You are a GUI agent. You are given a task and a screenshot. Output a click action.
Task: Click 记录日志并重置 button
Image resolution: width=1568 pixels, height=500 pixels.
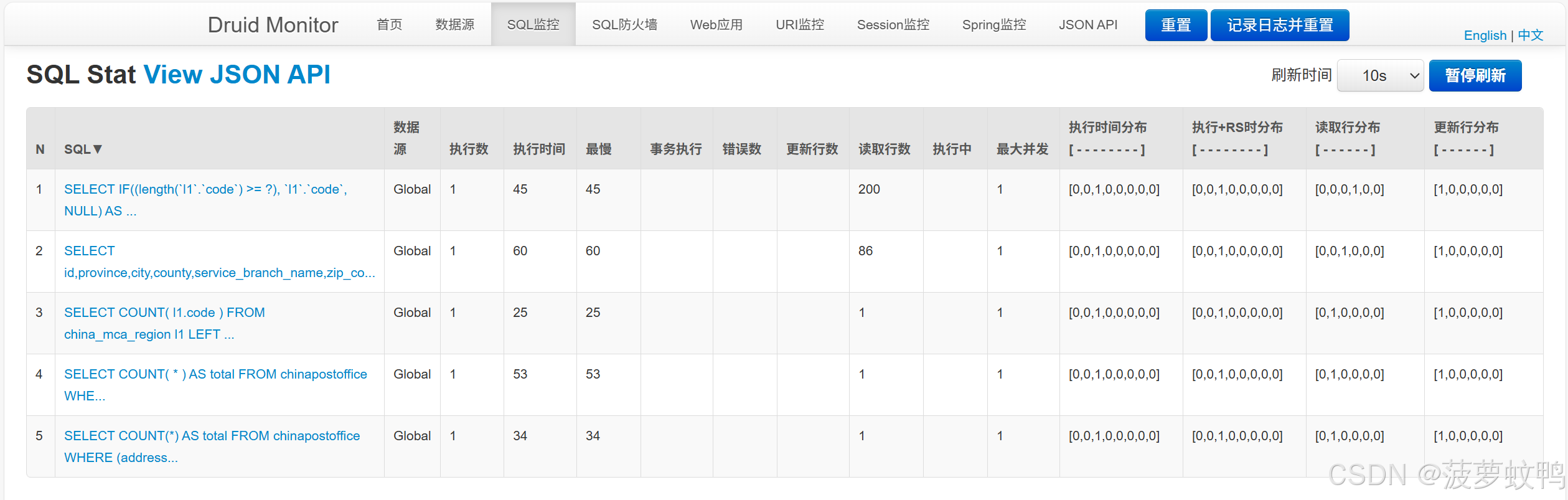1280,25
